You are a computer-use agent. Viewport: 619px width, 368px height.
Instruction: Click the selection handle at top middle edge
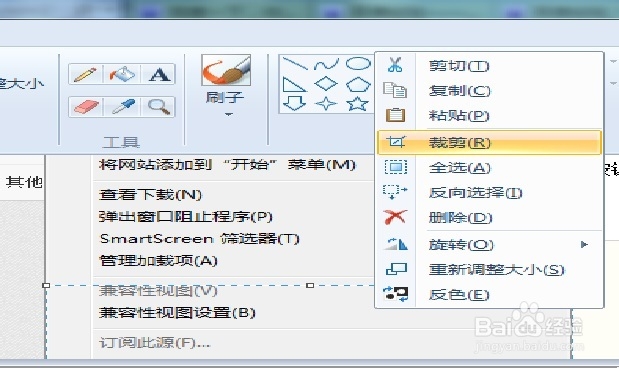310,285
